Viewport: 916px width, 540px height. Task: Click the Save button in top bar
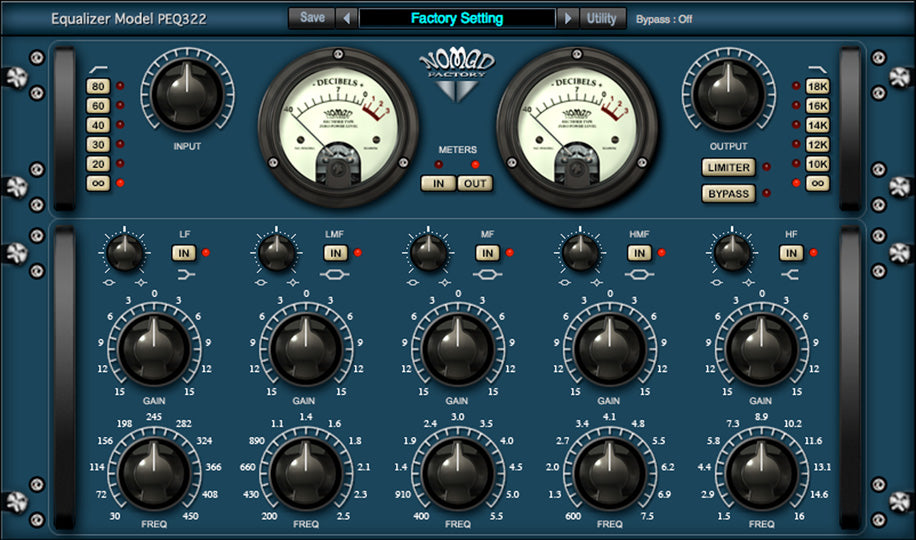point(312,18)
